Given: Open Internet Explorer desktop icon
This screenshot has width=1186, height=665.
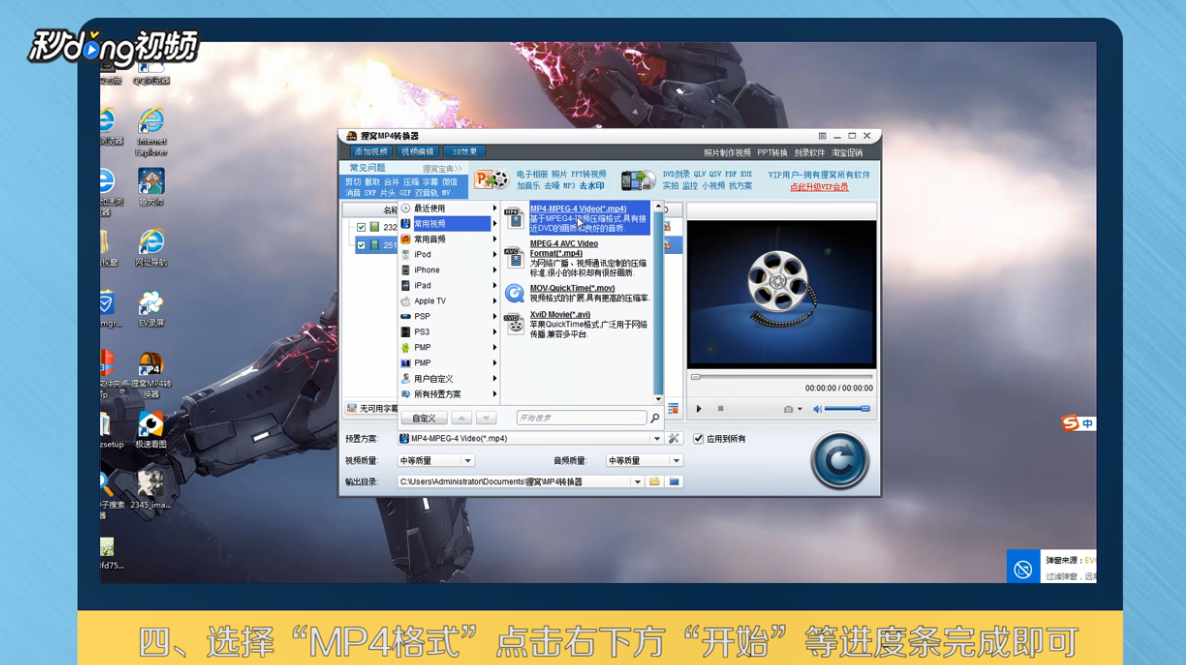Looking at the screenshot, I should (151, 132).
